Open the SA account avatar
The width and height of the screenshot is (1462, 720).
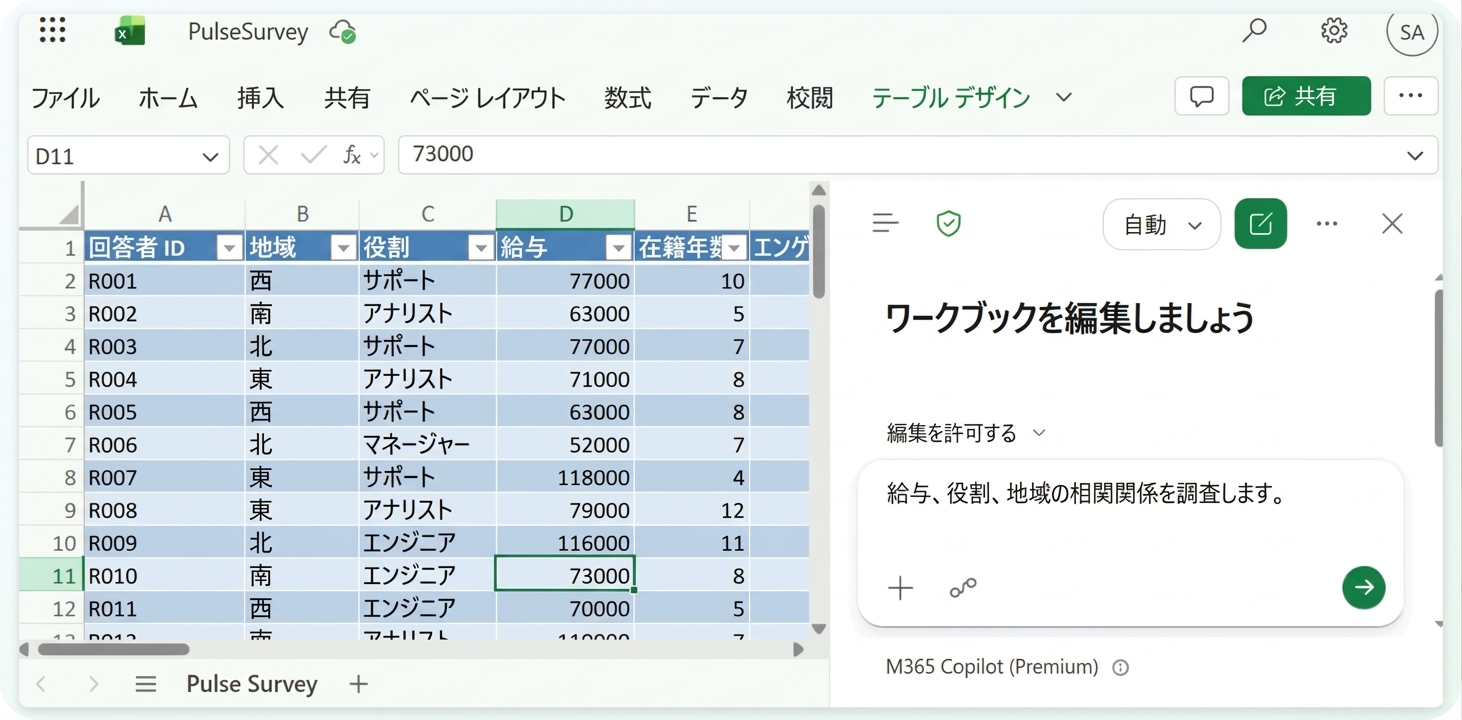pos(1412,32)
